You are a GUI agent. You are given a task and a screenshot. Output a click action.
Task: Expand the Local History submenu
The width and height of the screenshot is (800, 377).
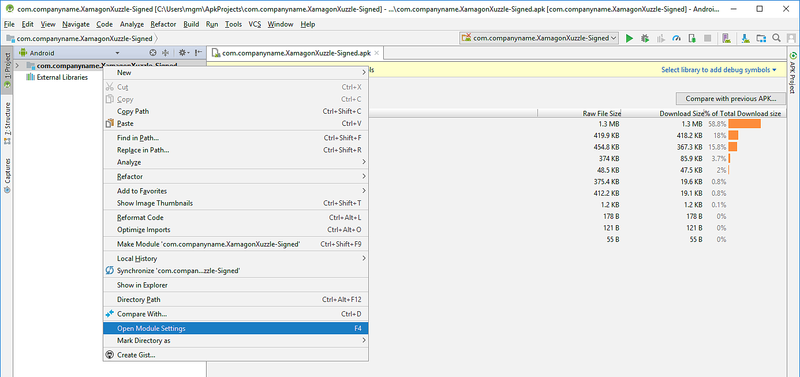(x=235, y=258)
